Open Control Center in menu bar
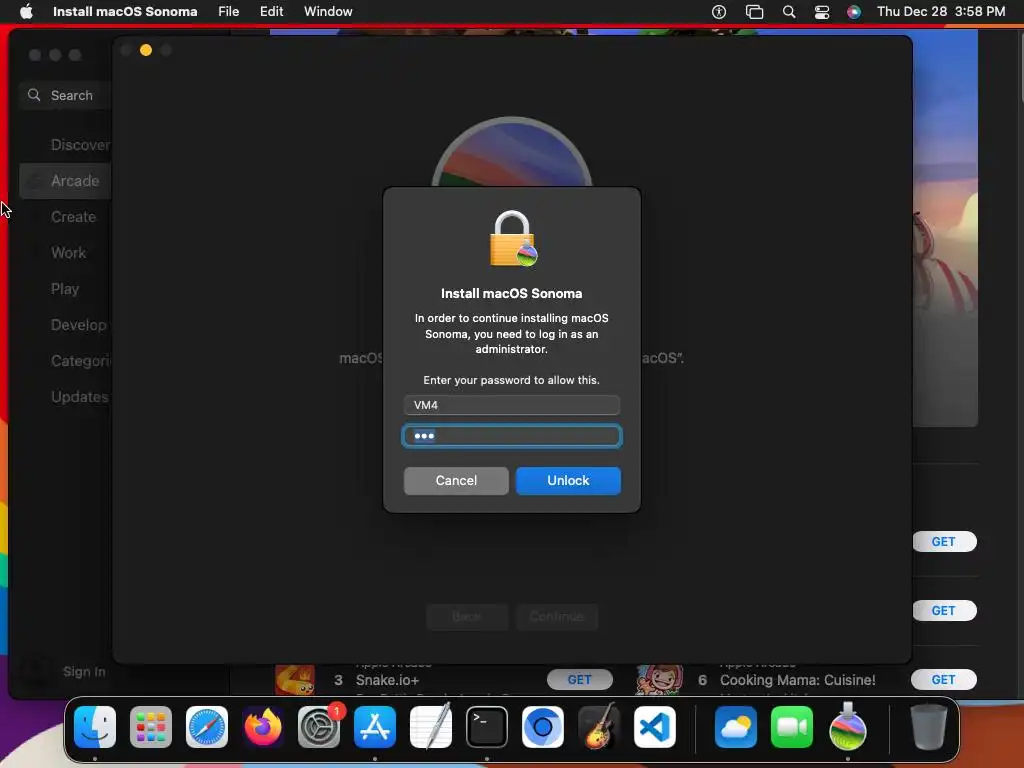Viewport: 1024px width, 768px height. [x=822, y=12]
